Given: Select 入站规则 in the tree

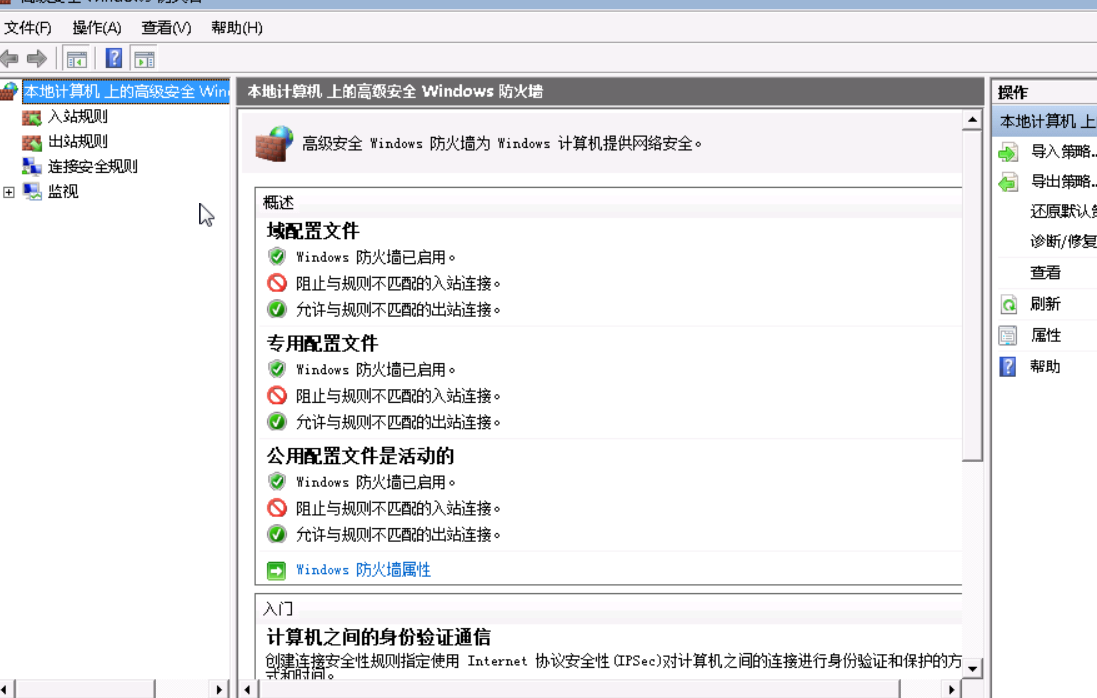Looking at the screenshot, I should [x=78, y=117].
